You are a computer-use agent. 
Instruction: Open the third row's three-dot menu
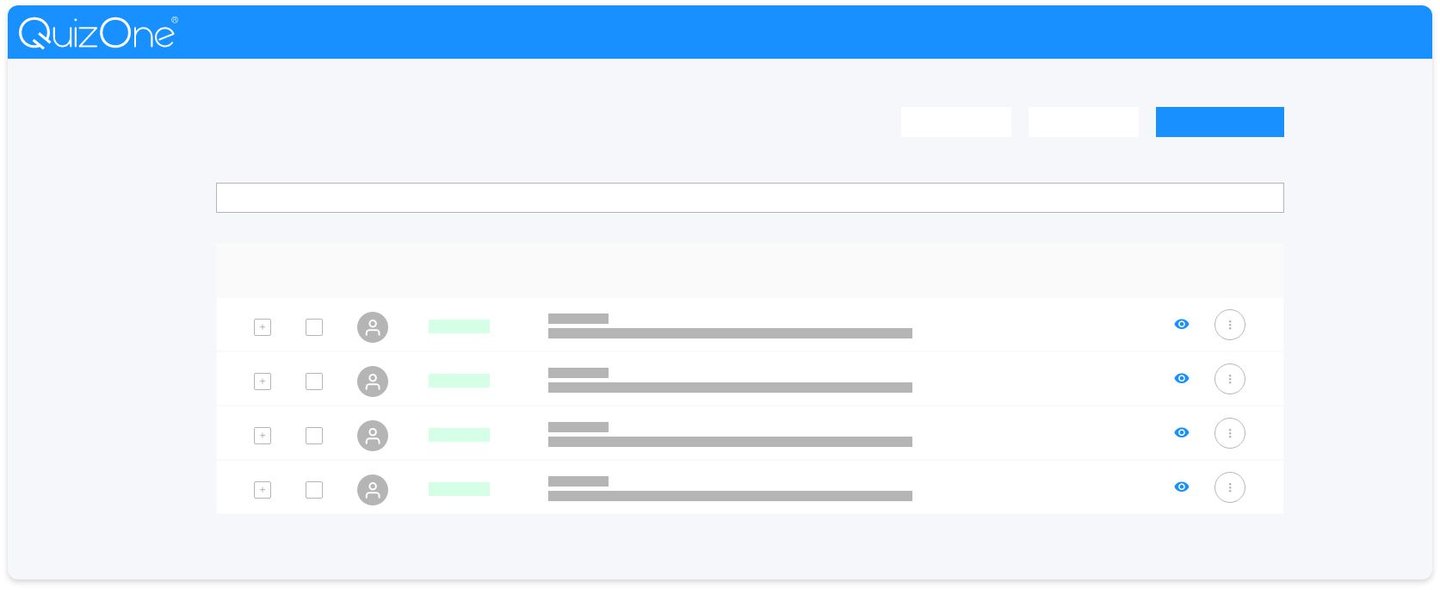(1230, 433)
